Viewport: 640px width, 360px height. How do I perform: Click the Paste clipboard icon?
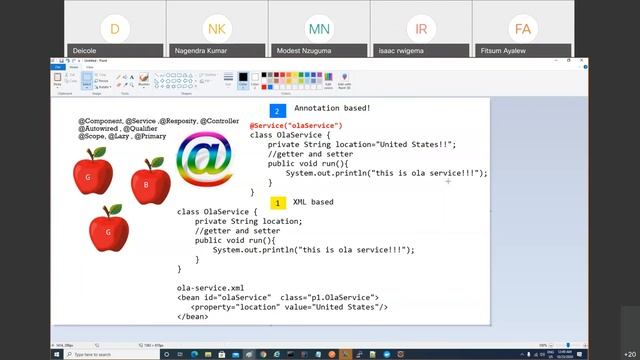tap(58, 77)
